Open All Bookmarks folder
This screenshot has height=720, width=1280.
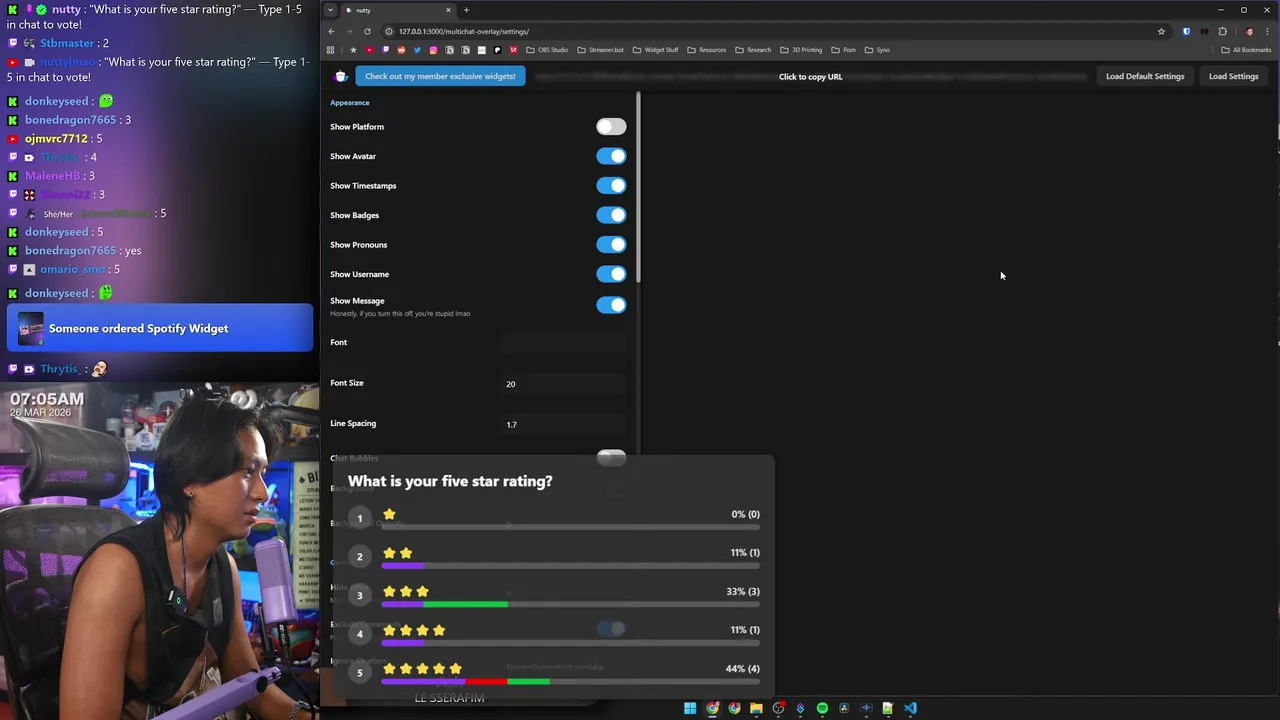pos(1246,50)
